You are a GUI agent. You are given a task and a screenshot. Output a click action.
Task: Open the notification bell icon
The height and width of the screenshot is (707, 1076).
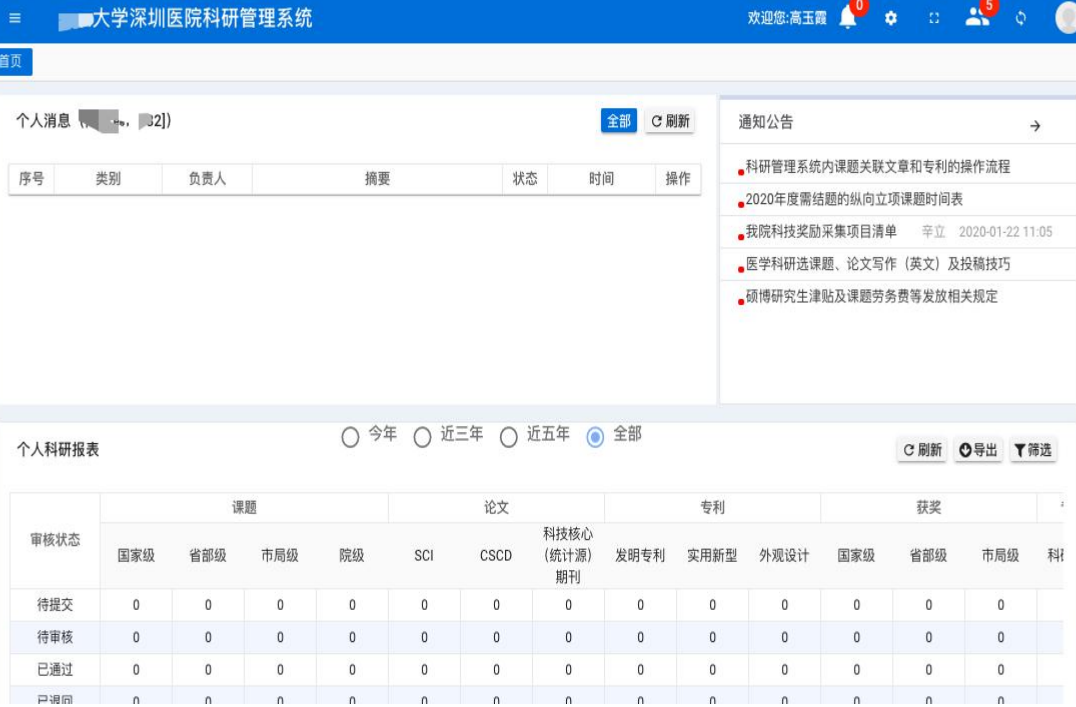point(847,19)
